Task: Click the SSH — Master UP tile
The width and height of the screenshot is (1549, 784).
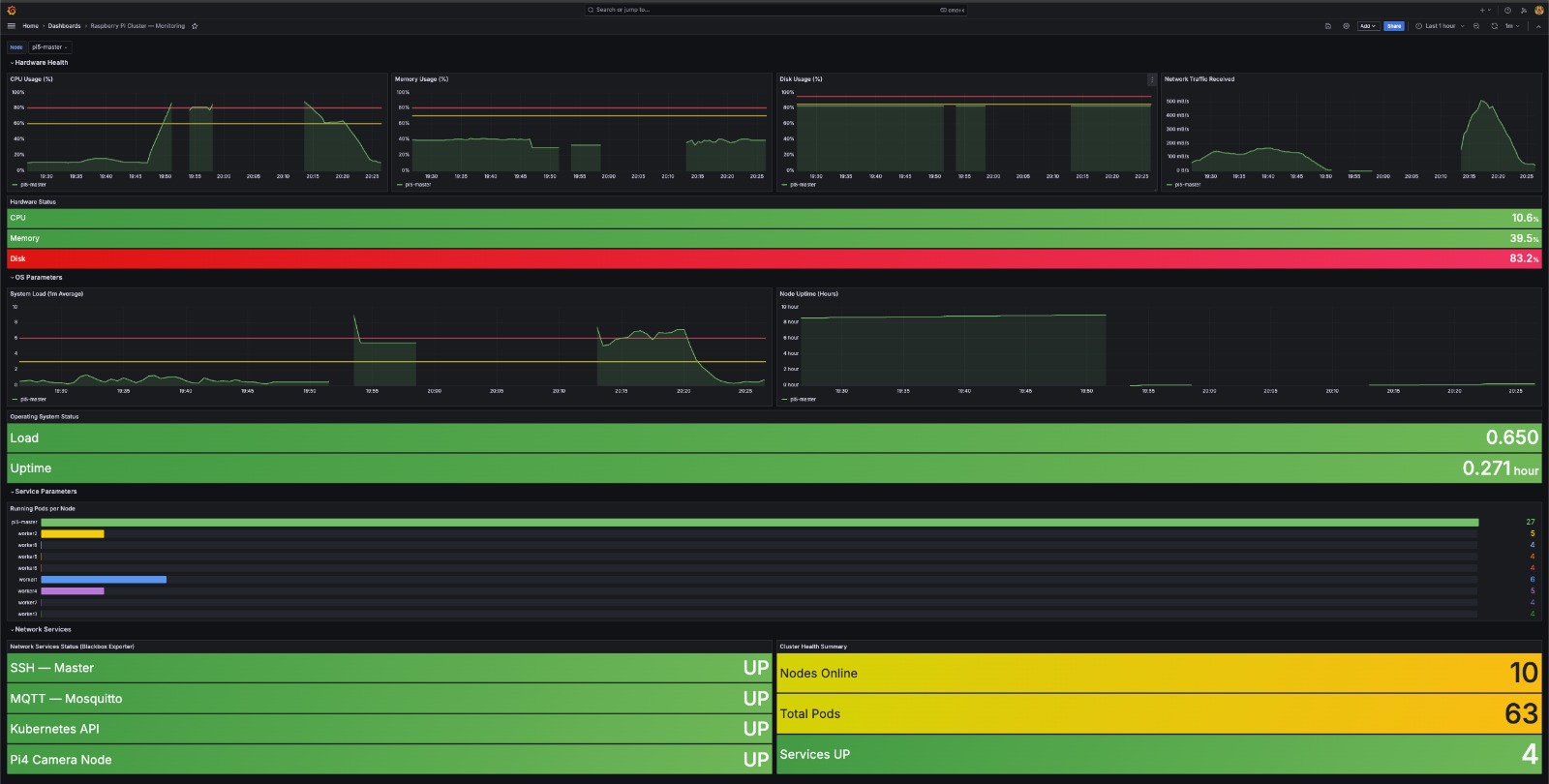Action: pos(389,668)
